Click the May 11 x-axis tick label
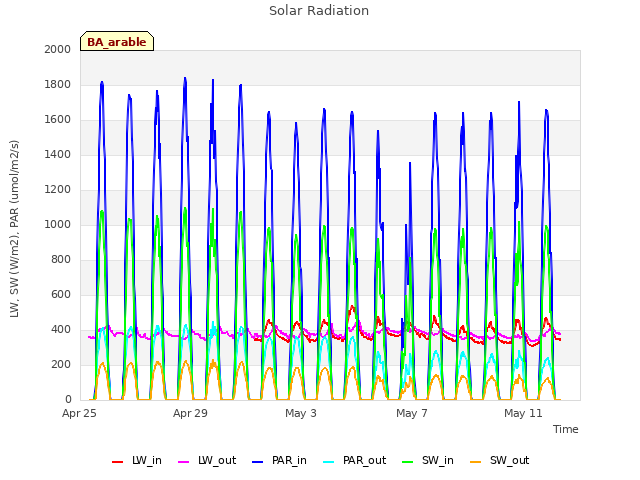Viewport: 640px width, 480px height. (x=523, y=413)
